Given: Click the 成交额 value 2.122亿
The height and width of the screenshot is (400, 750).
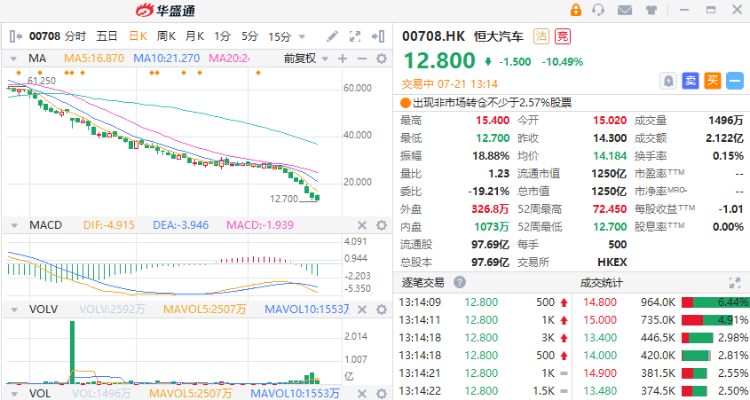Looking at the screenshot, I should tap(725, 138).
